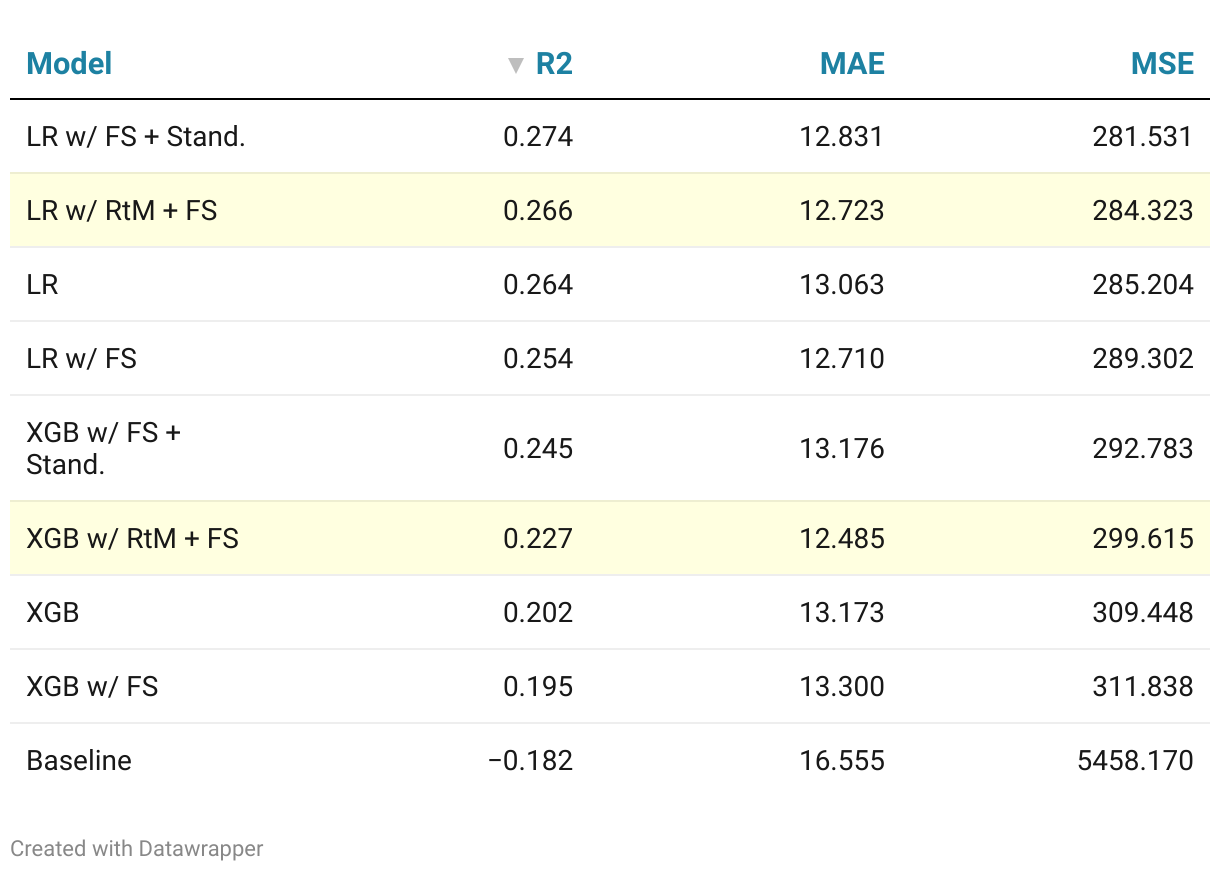Click the MAE value 12.485
The image size is (1220, 872).
click(x=842, y=539)
